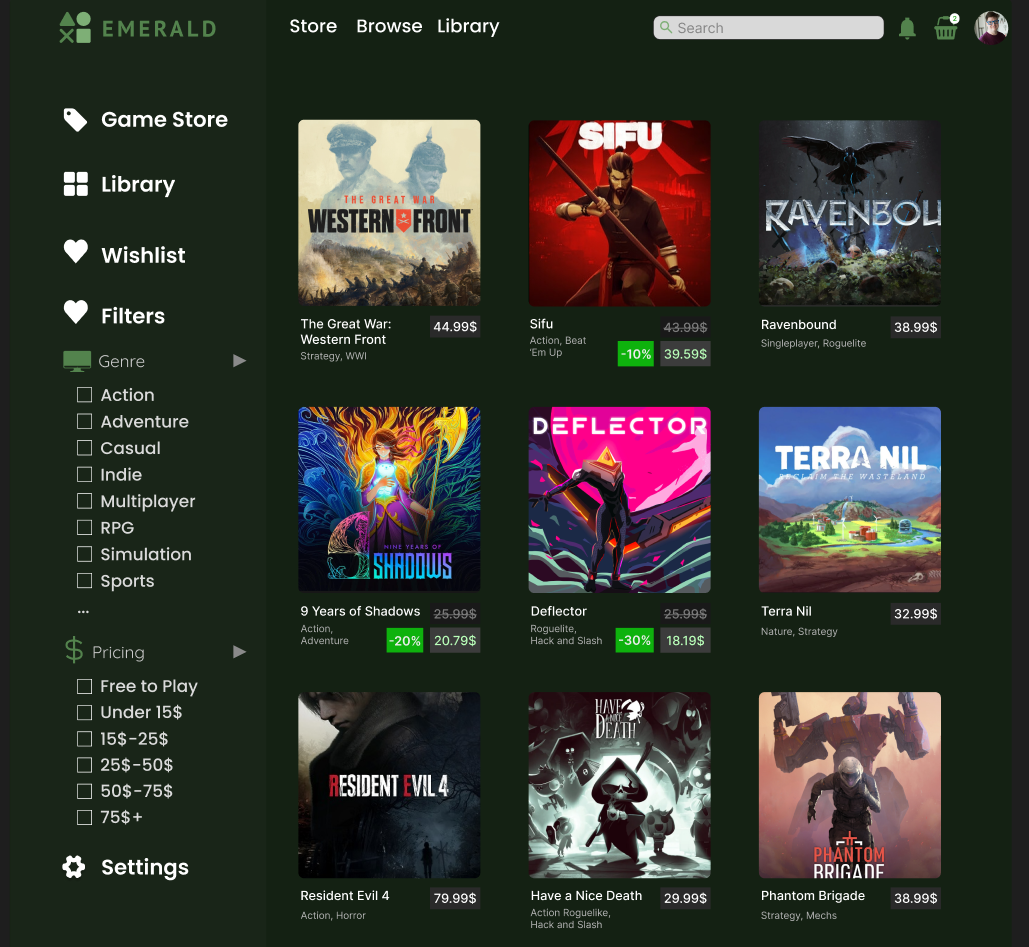Click the Settings gear icon
Screen dimensions: 1029x947
click(x=74, y=867)
